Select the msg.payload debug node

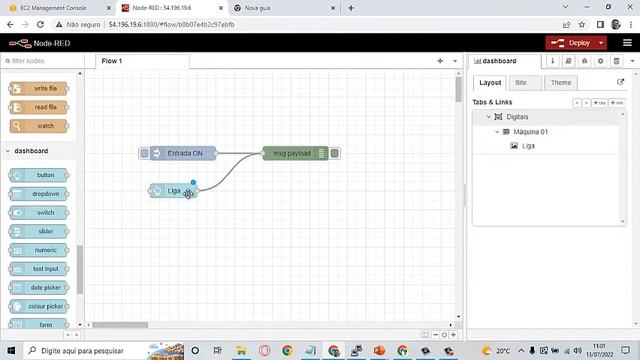pos(295,153)
